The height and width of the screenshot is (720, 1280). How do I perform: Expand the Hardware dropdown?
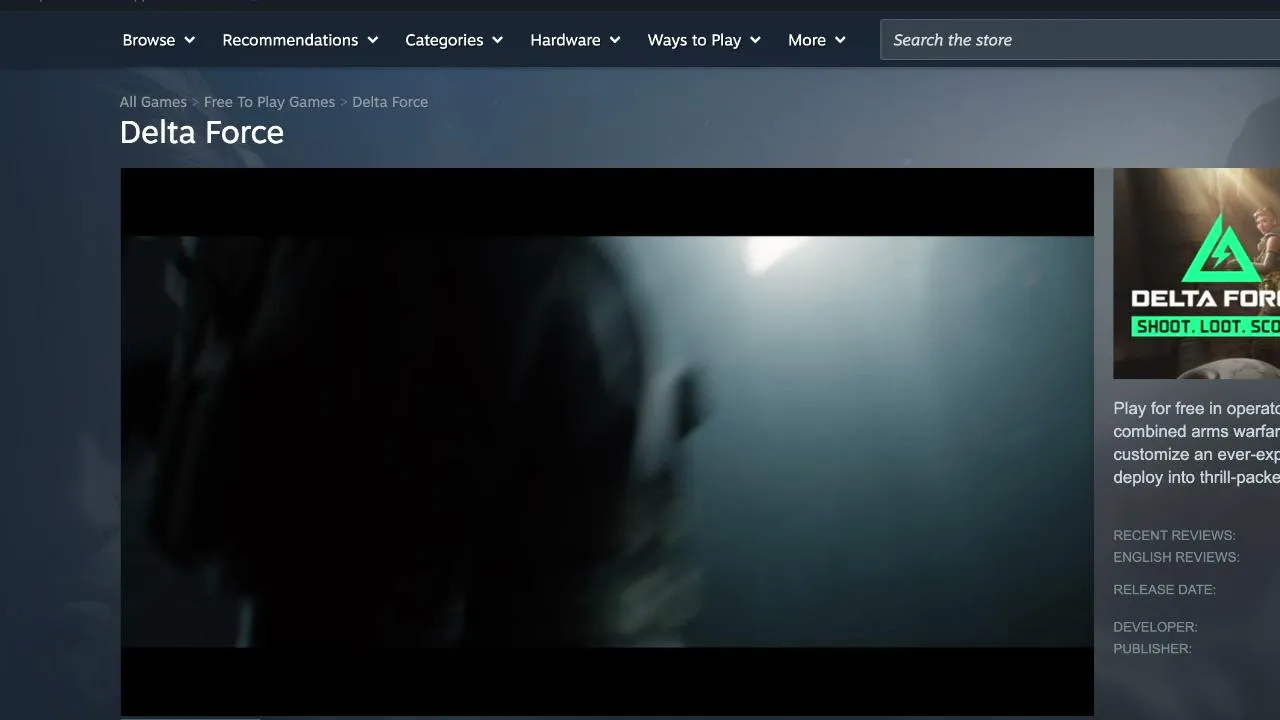coord(575,40)
